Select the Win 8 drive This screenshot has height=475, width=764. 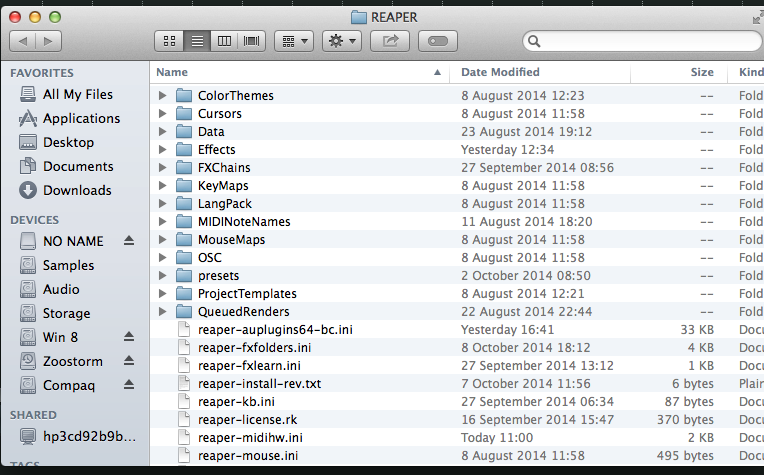tap(49, 337)
